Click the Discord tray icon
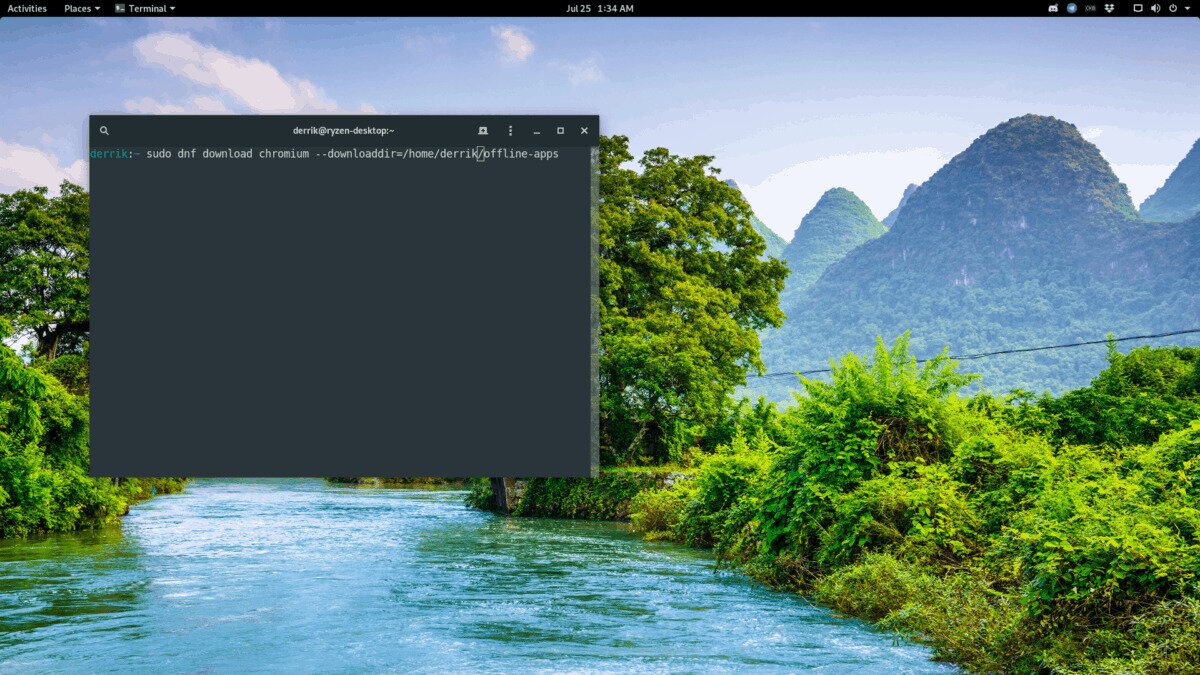The image size is (1200, 675). tap(1053, 8)
